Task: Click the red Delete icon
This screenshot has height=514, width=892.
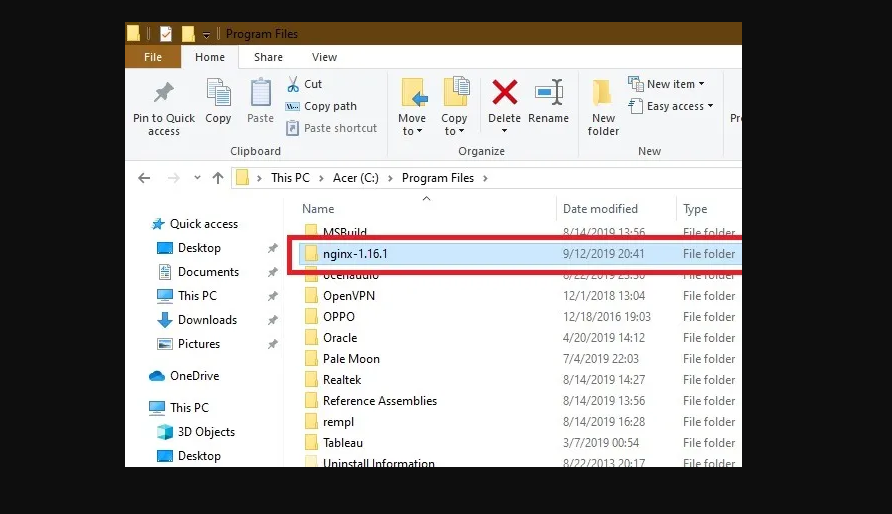Action: point(505,93)
